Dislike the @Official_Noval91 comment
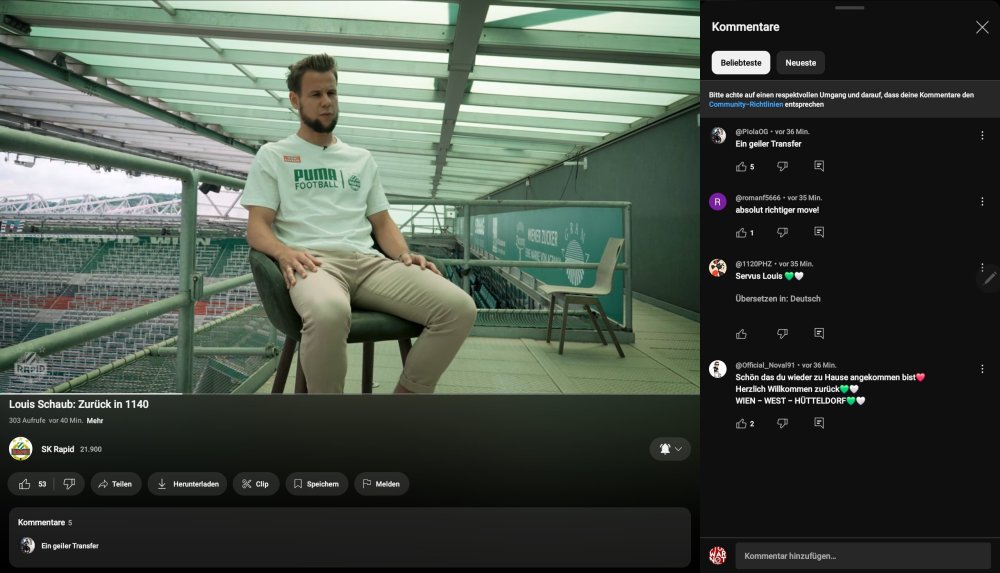Image resolution: width=1000 pixels, height=573 pixels. coord(783,424)
